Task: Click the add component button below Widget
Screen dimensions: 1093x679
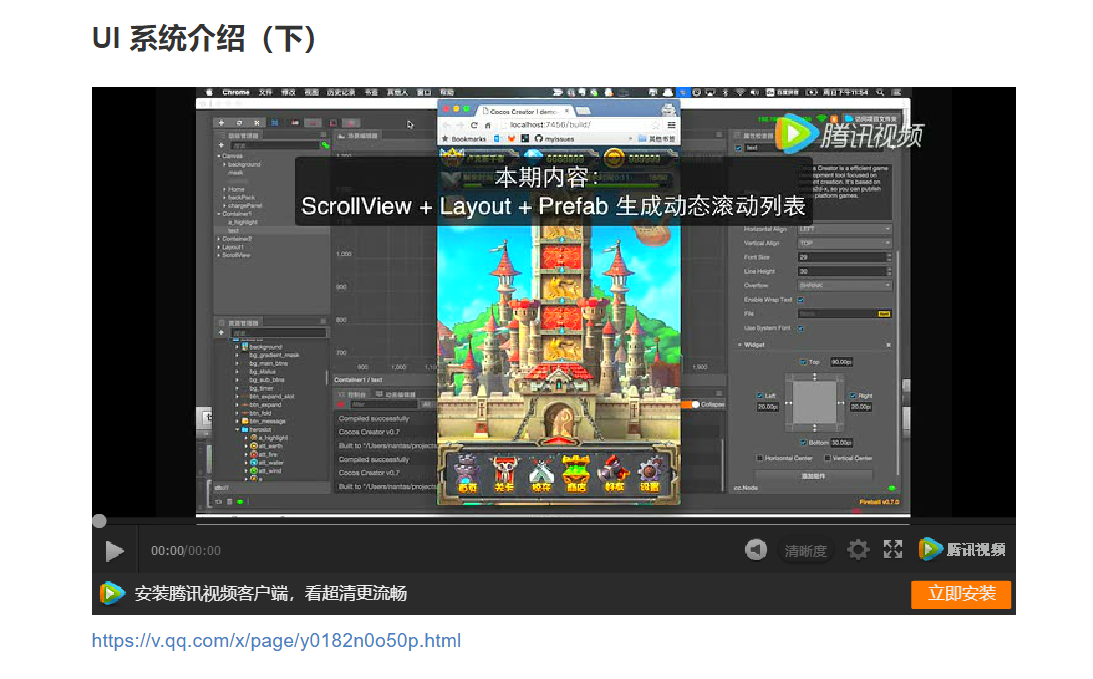Action: [x=813, y=476]
